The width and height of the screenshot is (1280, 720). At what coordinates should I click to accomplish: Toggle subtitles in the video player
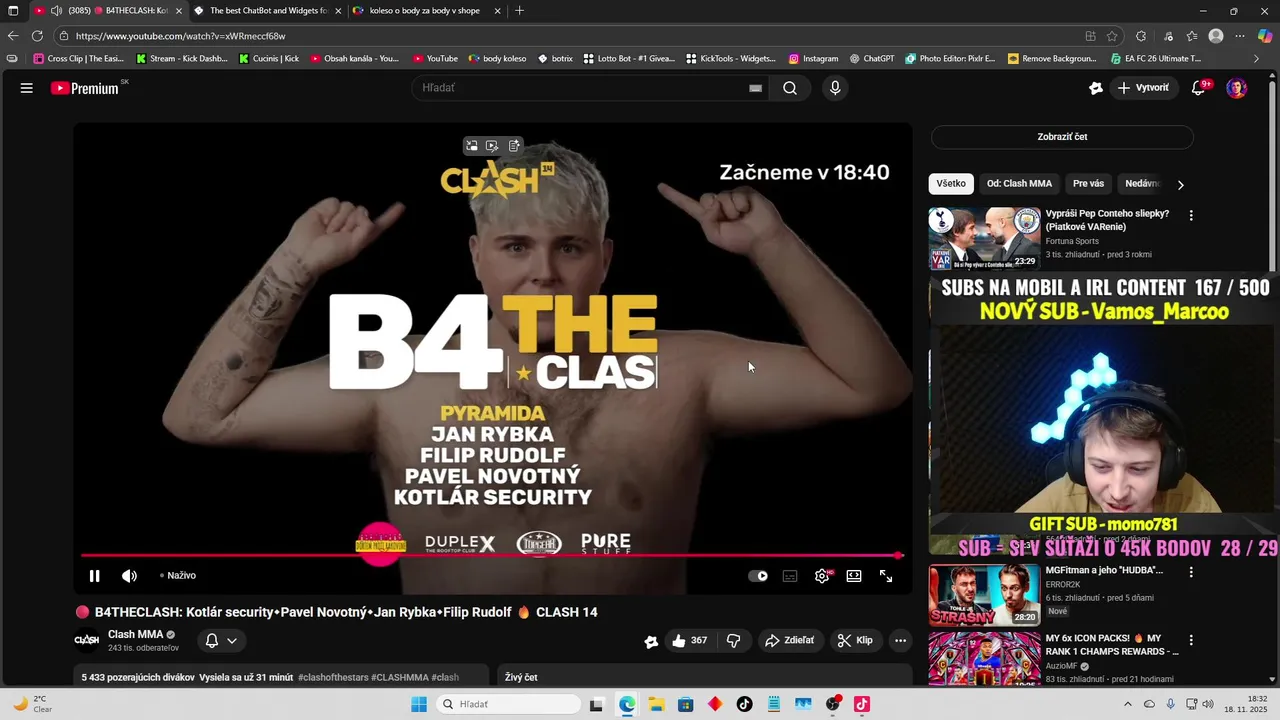[x=790, y=576]
